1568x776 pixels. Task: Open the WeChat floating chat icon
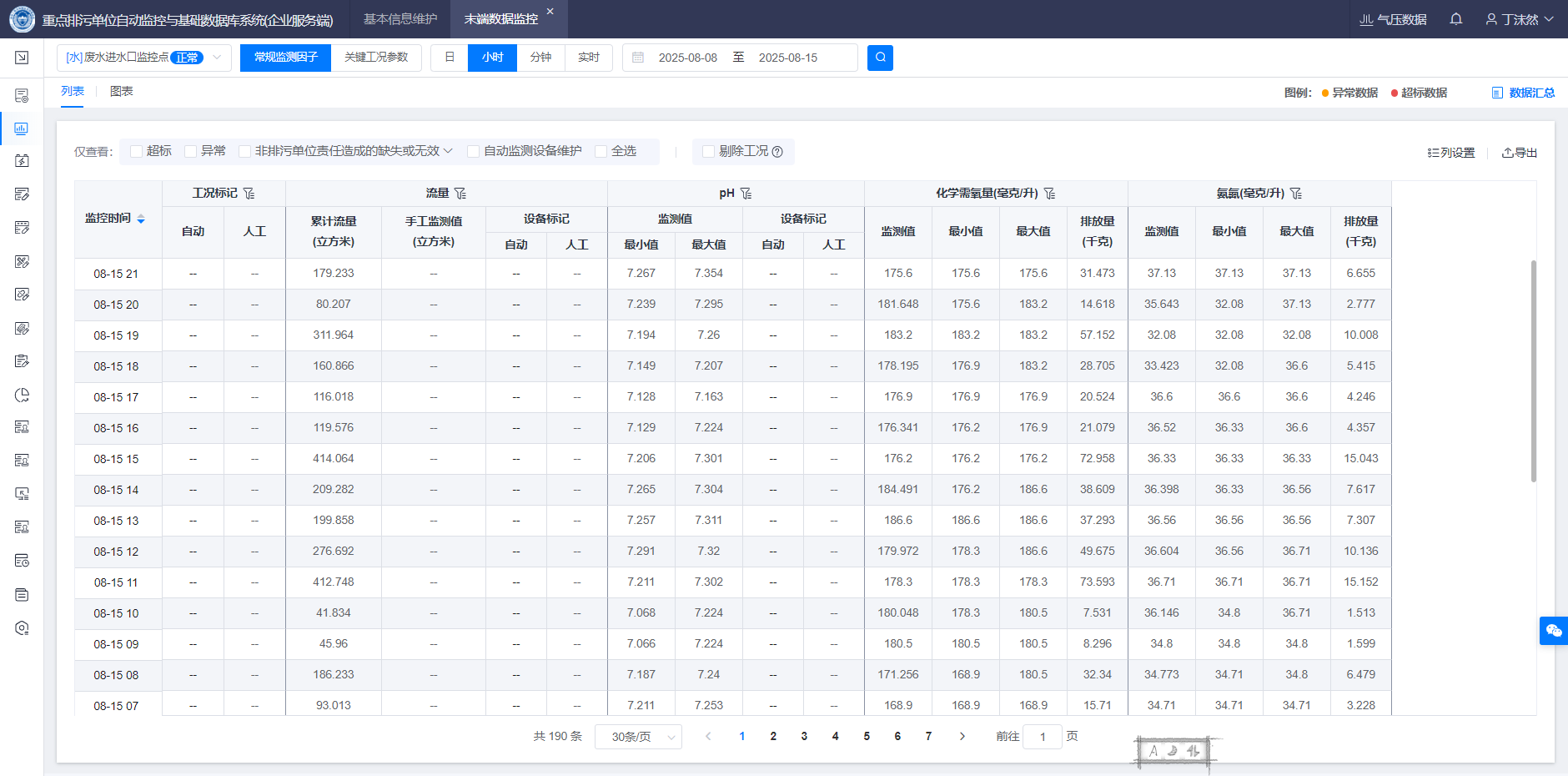tap(1553, 631)
